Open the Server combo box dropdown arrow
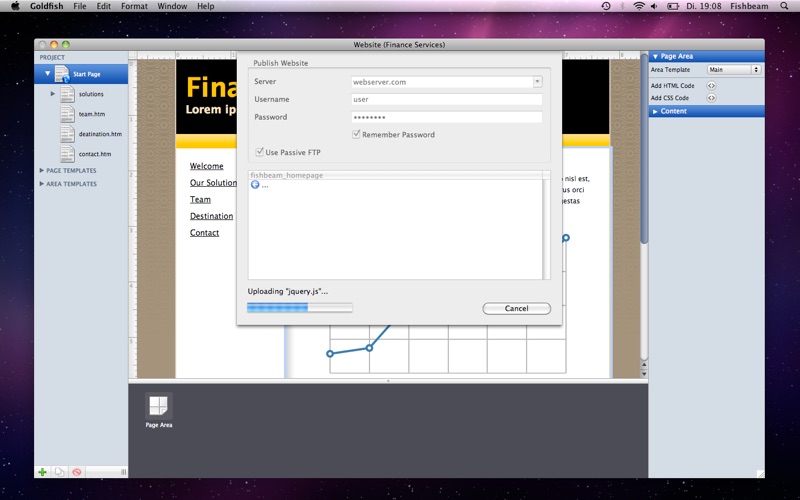The width and height of the screenshot is (800, 500). tap(537, 82)
